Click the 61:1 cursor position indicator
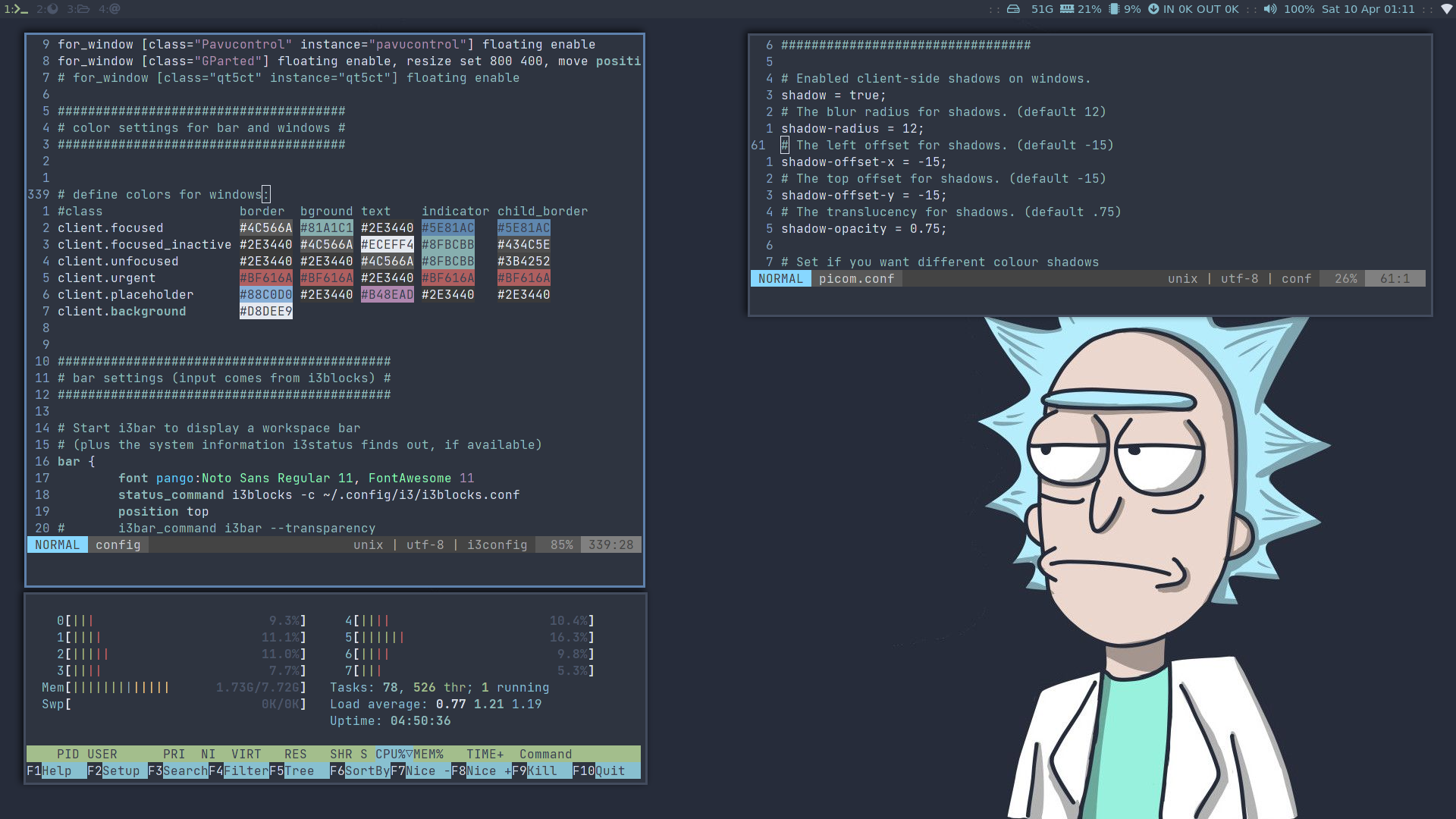The height and width of the screenshot is (819, 1456). click(x=1395, y=279)
